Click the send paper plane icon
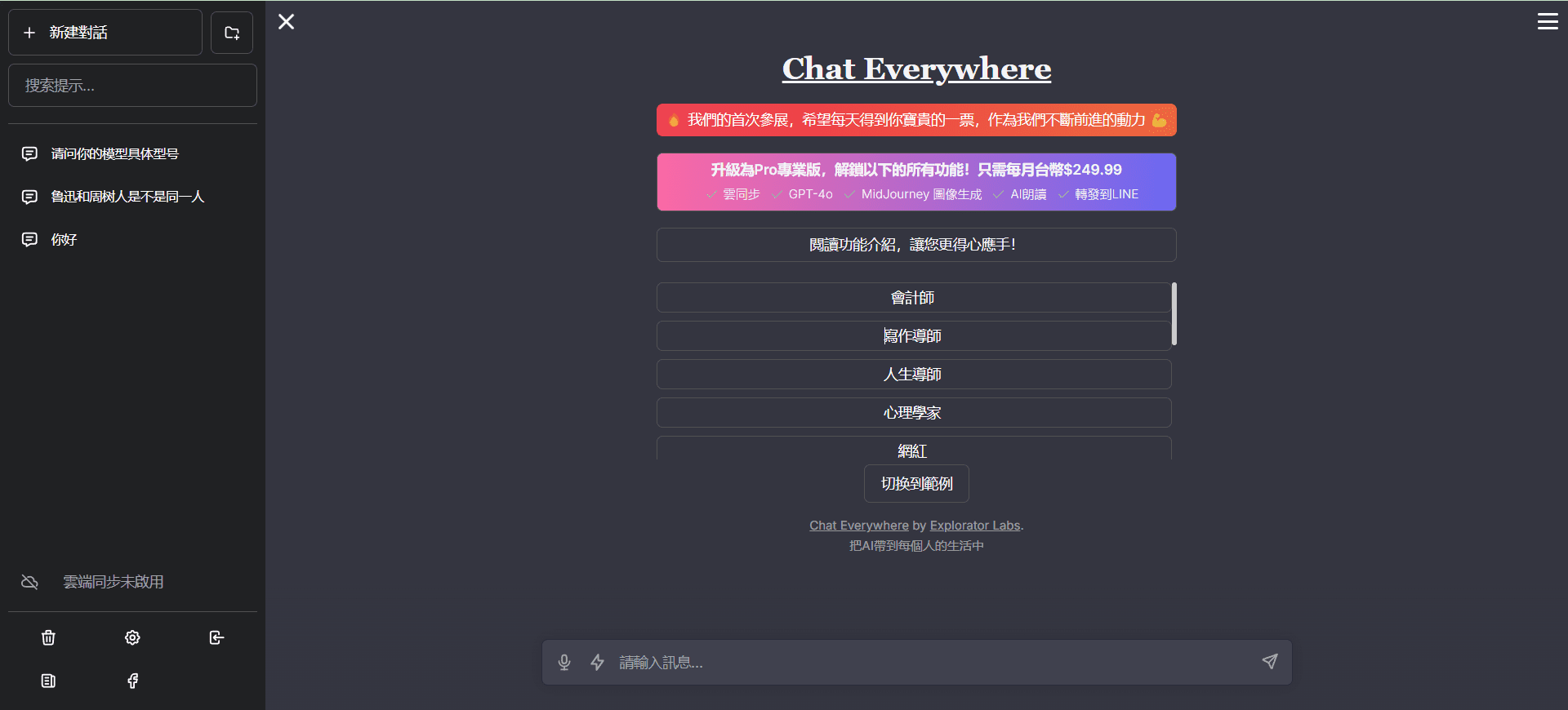 pyautogui.click(x=1269, y=661)
